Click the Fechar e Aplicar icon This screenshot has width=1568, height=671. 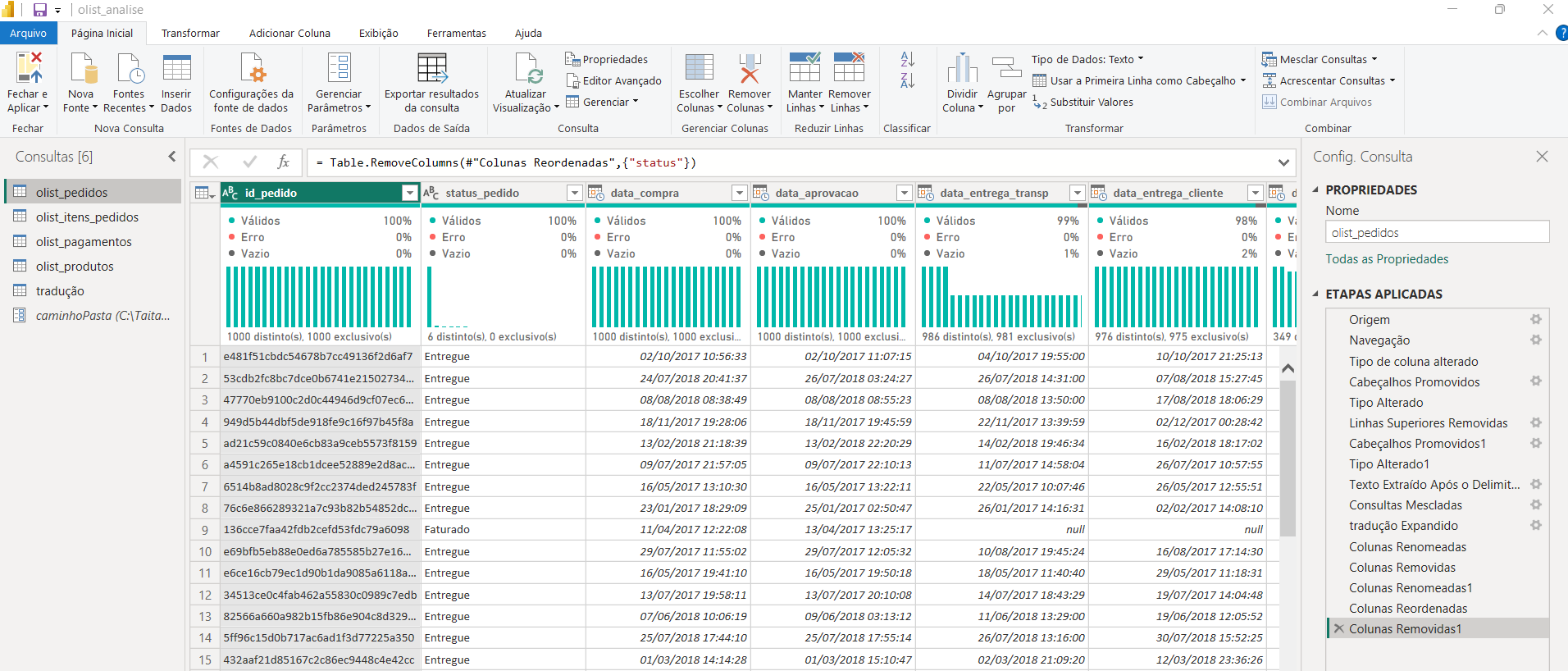pos(29,69)
